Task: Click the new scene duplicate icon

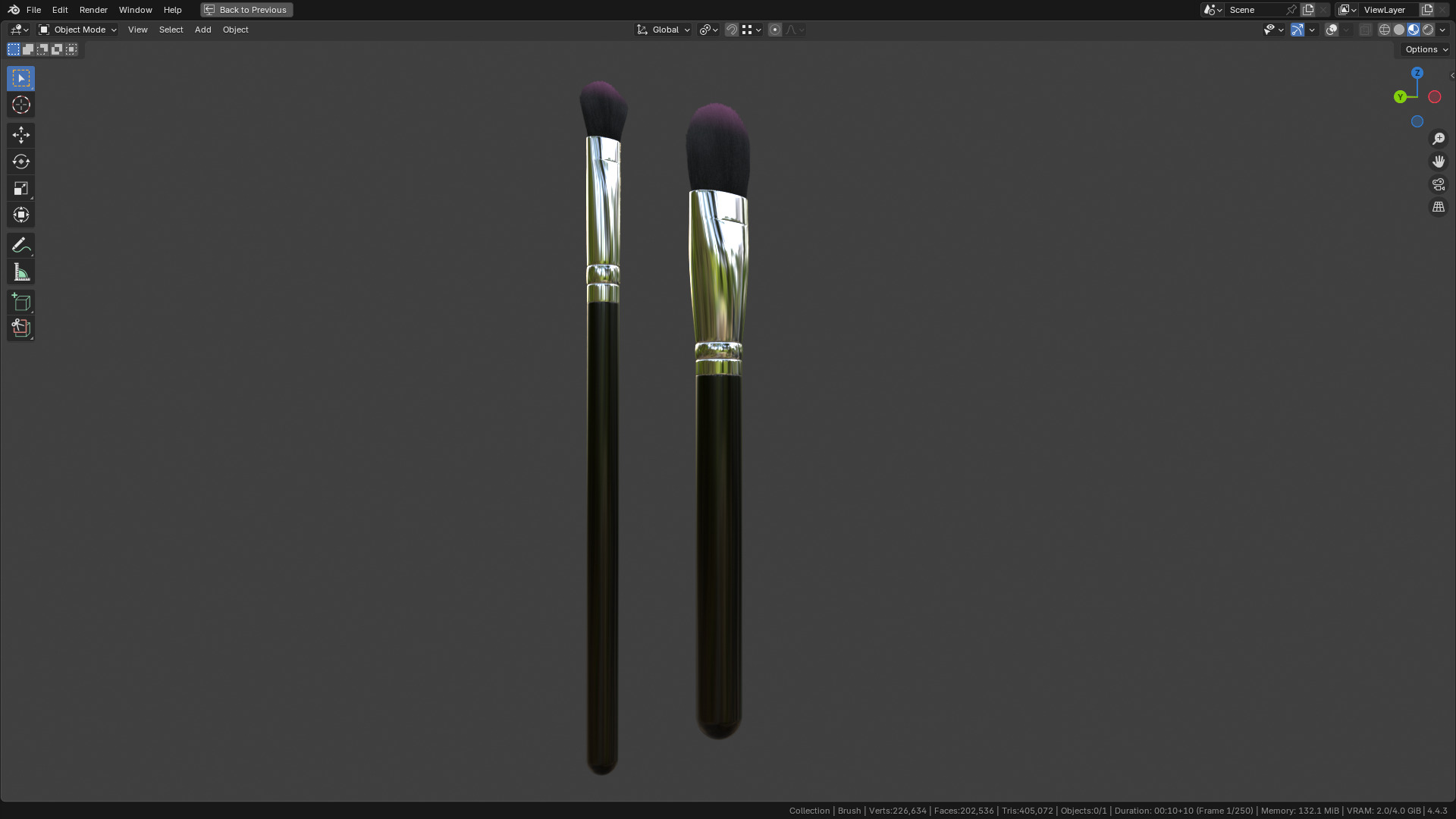Action: click(1308, 10)
